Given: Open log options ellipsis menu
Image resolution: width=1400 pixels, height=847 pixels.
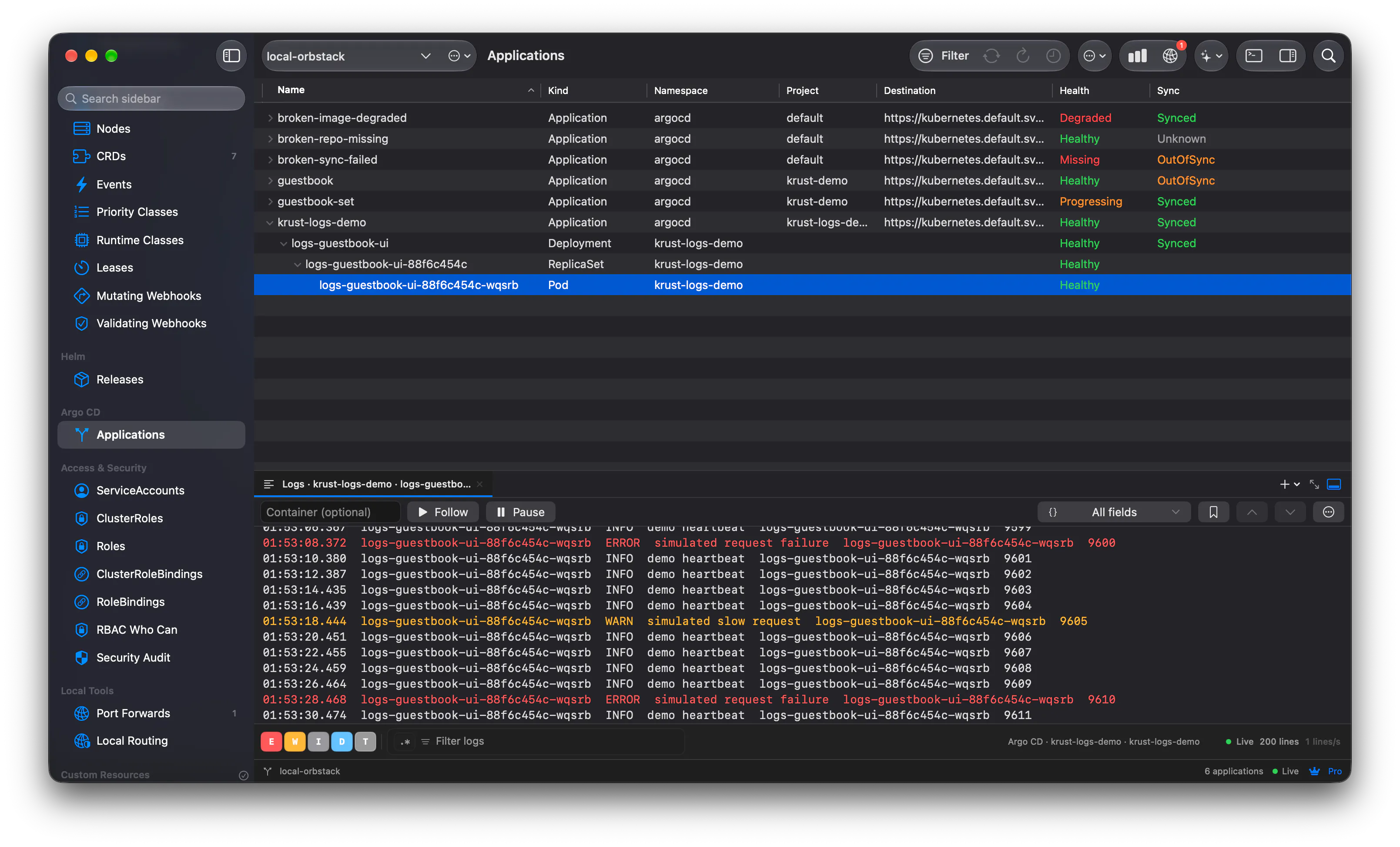Looking at the screenshot, I should coord(1328,511).
